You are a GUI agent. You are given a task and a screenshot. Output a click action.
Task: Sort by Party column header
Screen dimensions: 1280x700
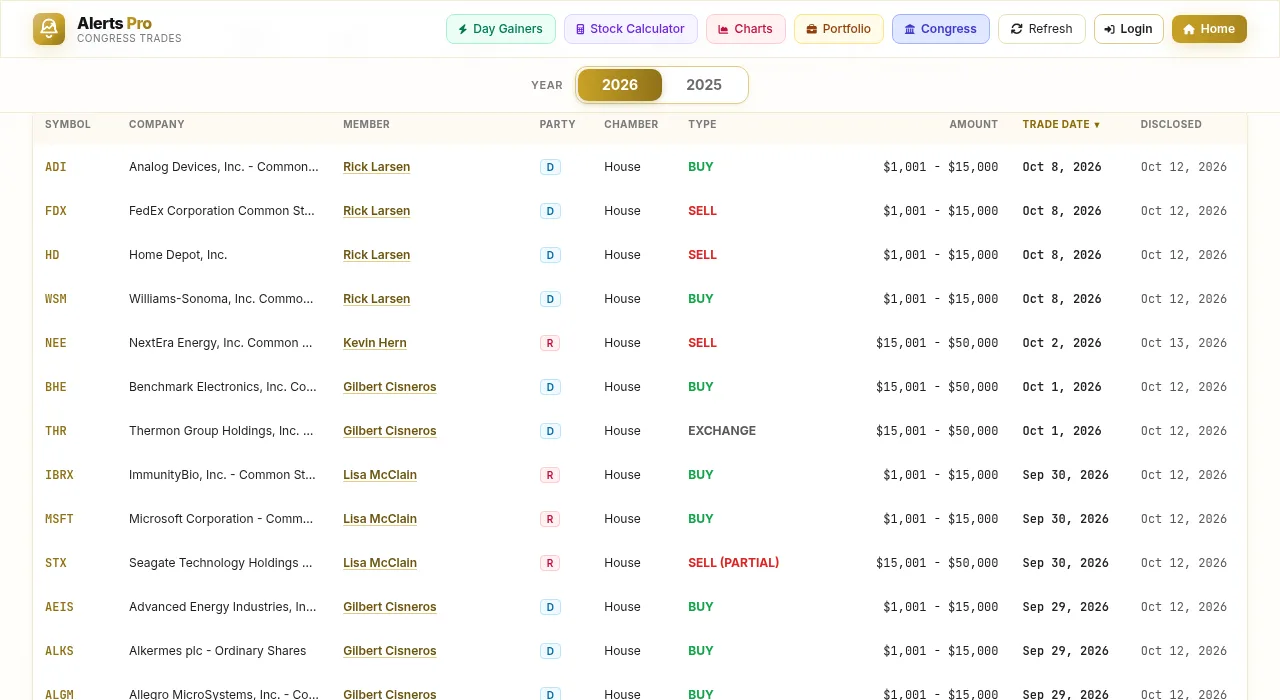557,124
